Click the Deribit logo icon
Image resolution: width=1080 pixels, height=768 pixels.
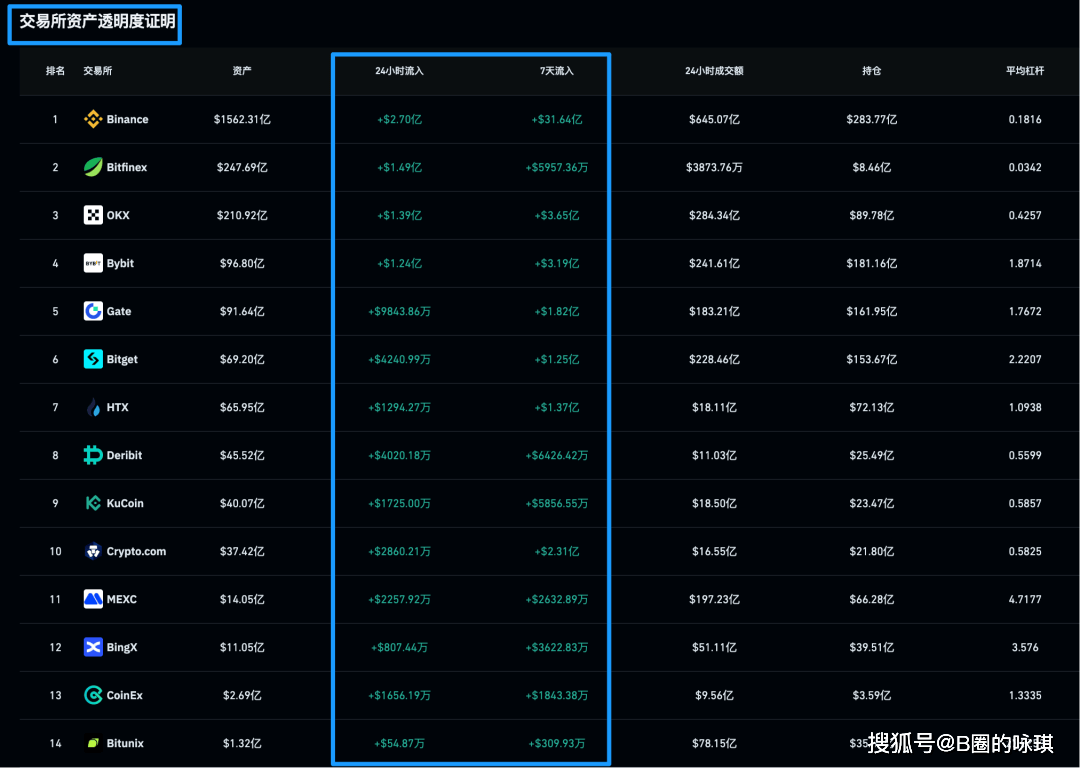pyautogui.click(x=93, y=455)
